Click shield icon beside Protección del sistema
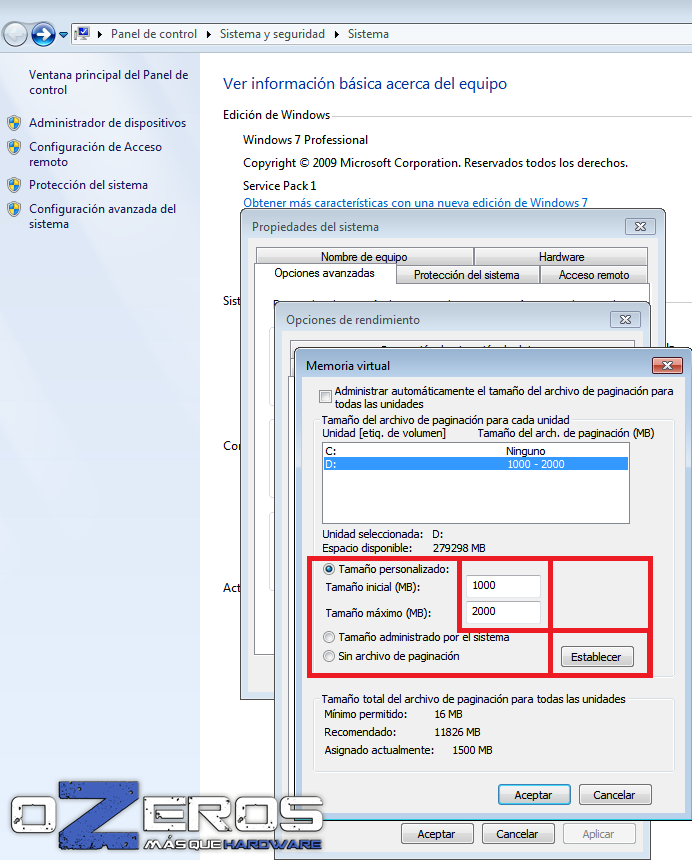The width and height of the screenshot is (692, 860). pyautogui.click(x=15, y=185)
